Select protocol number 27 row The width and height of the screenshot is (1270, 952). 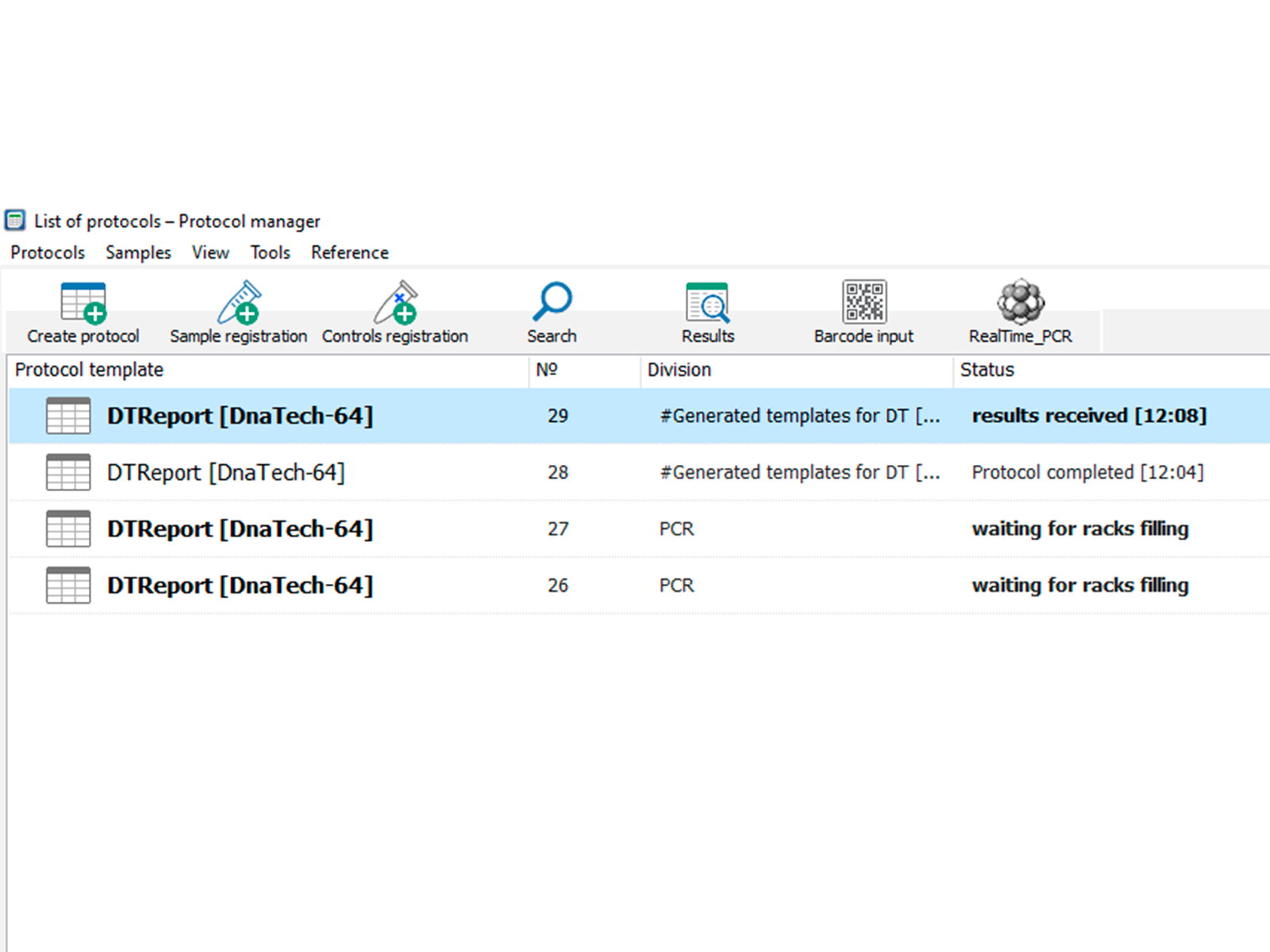click(558, 529)
